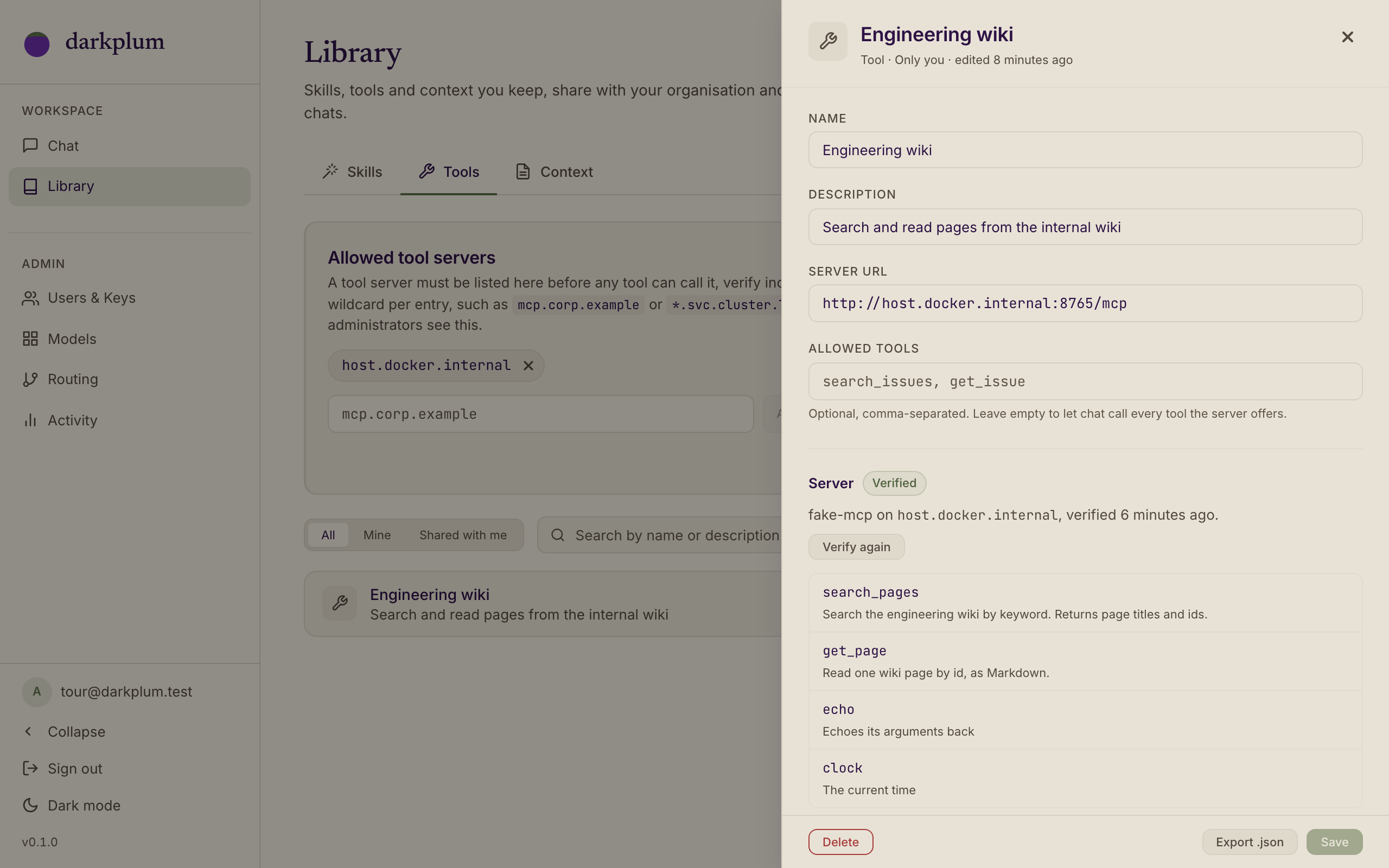Edit the Server URL field
Screen dimensions: 1389x868
point(1085,303)
